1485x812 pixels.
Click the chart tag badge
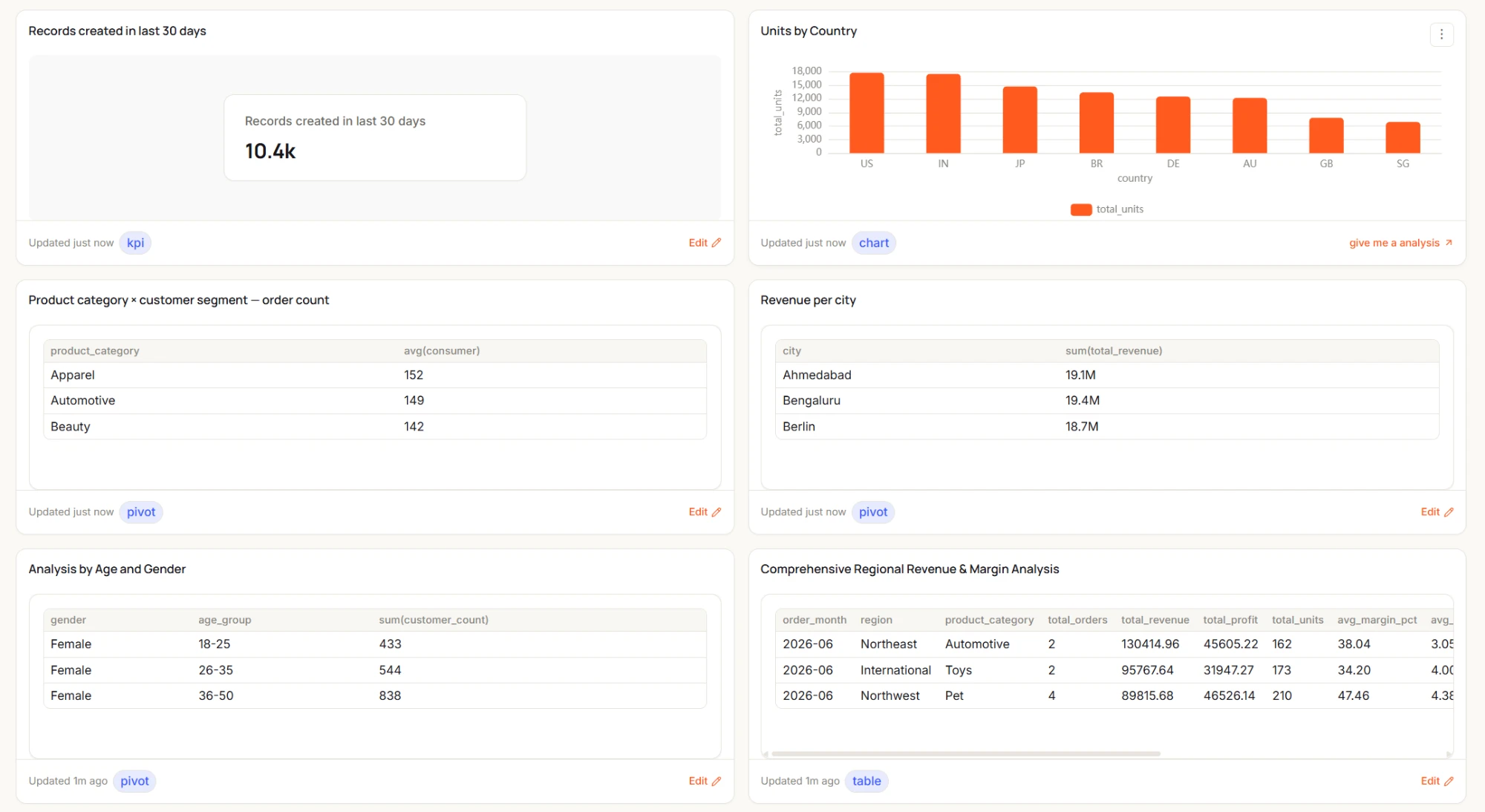tap(873, 243)
